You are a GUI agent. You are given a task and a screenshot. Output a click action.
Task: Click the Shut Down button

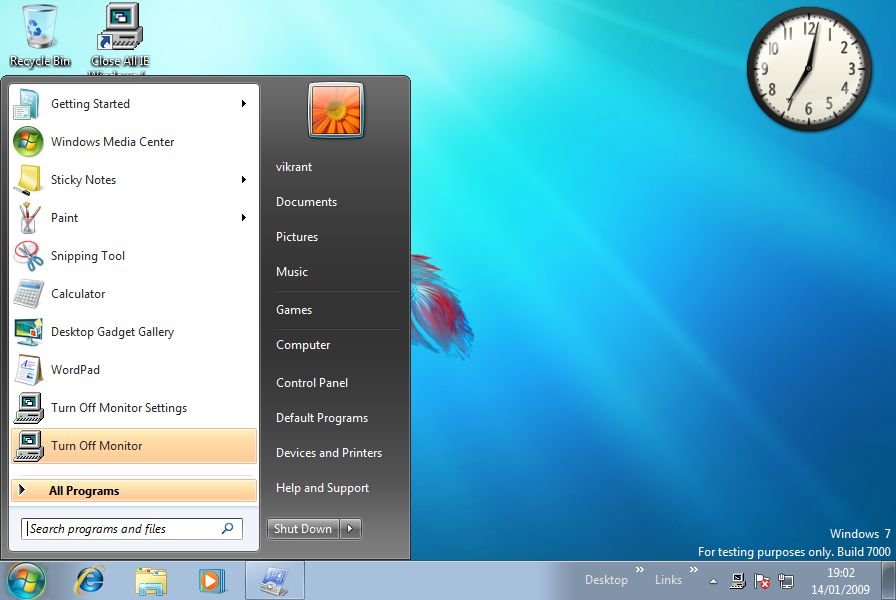pos(303,529)
